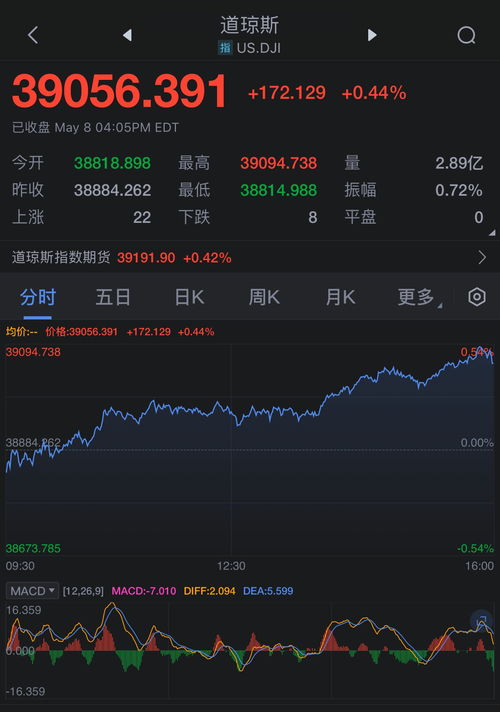Viewport: 500px width, 712px height.
Task: Tap the DEA:5.599 readout
Action: coord(268,591)
